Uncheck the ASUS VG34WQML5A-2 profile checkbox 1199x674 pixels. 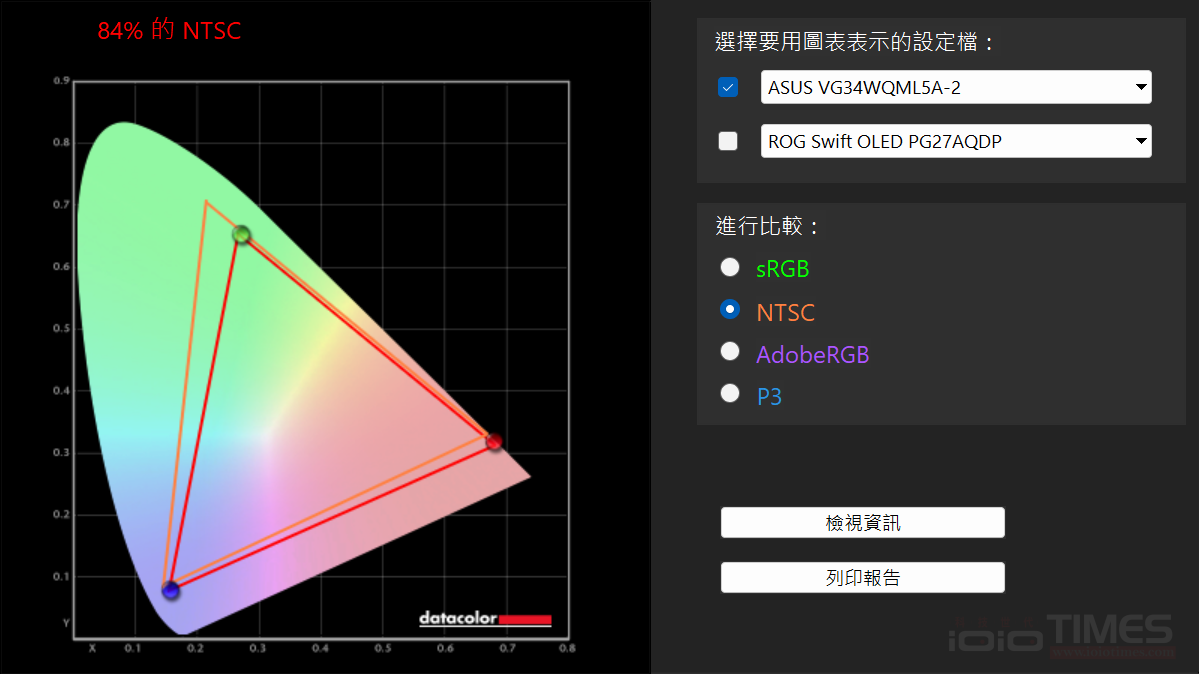[728, 87]
